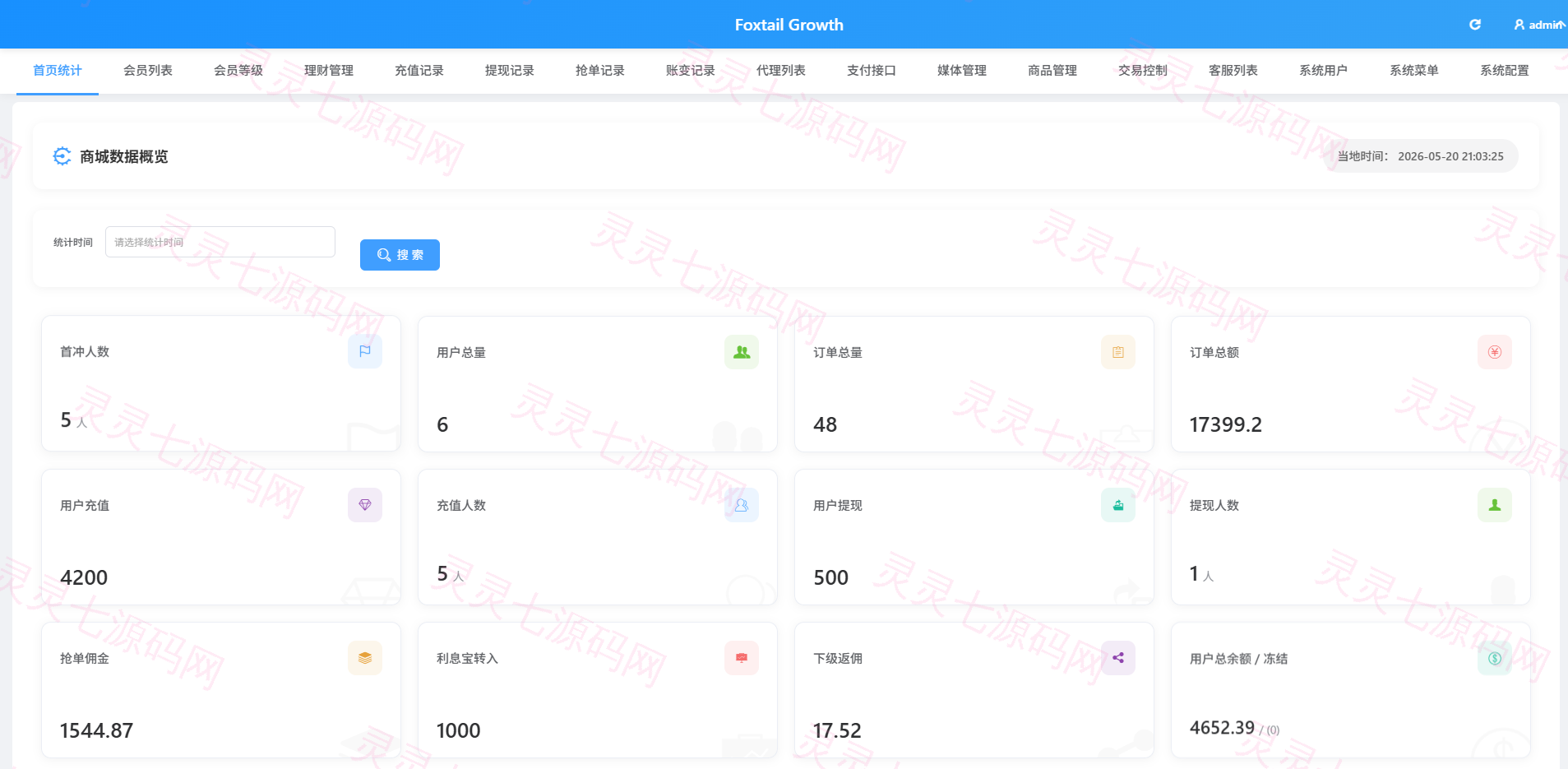Image resolution: width=1568 pixels, height=769 pixels.
Task: Open the 账变记录 tab
Action: tap(691, 71)
